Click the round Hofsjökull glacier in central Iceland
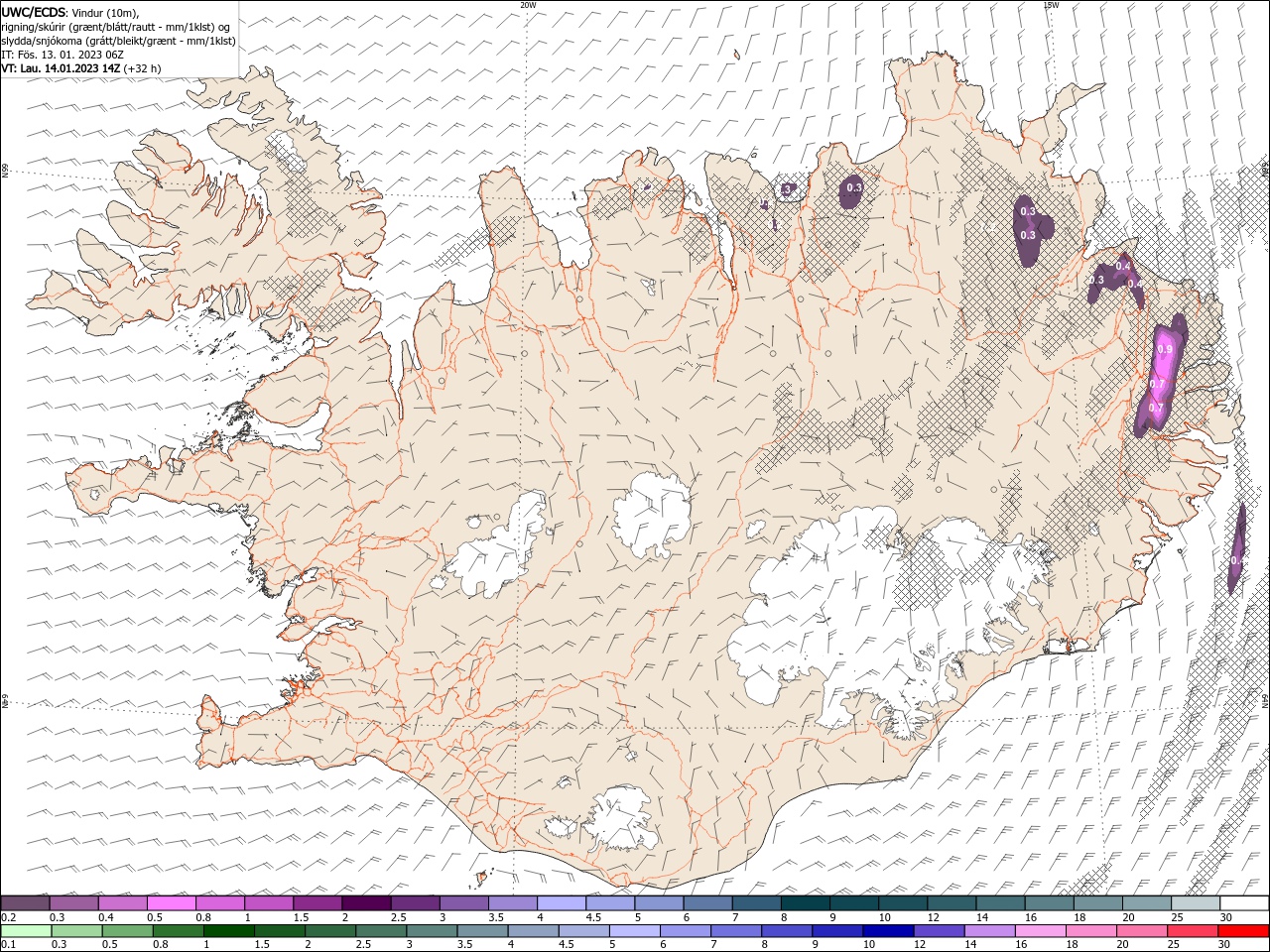 tap(652, 514)
